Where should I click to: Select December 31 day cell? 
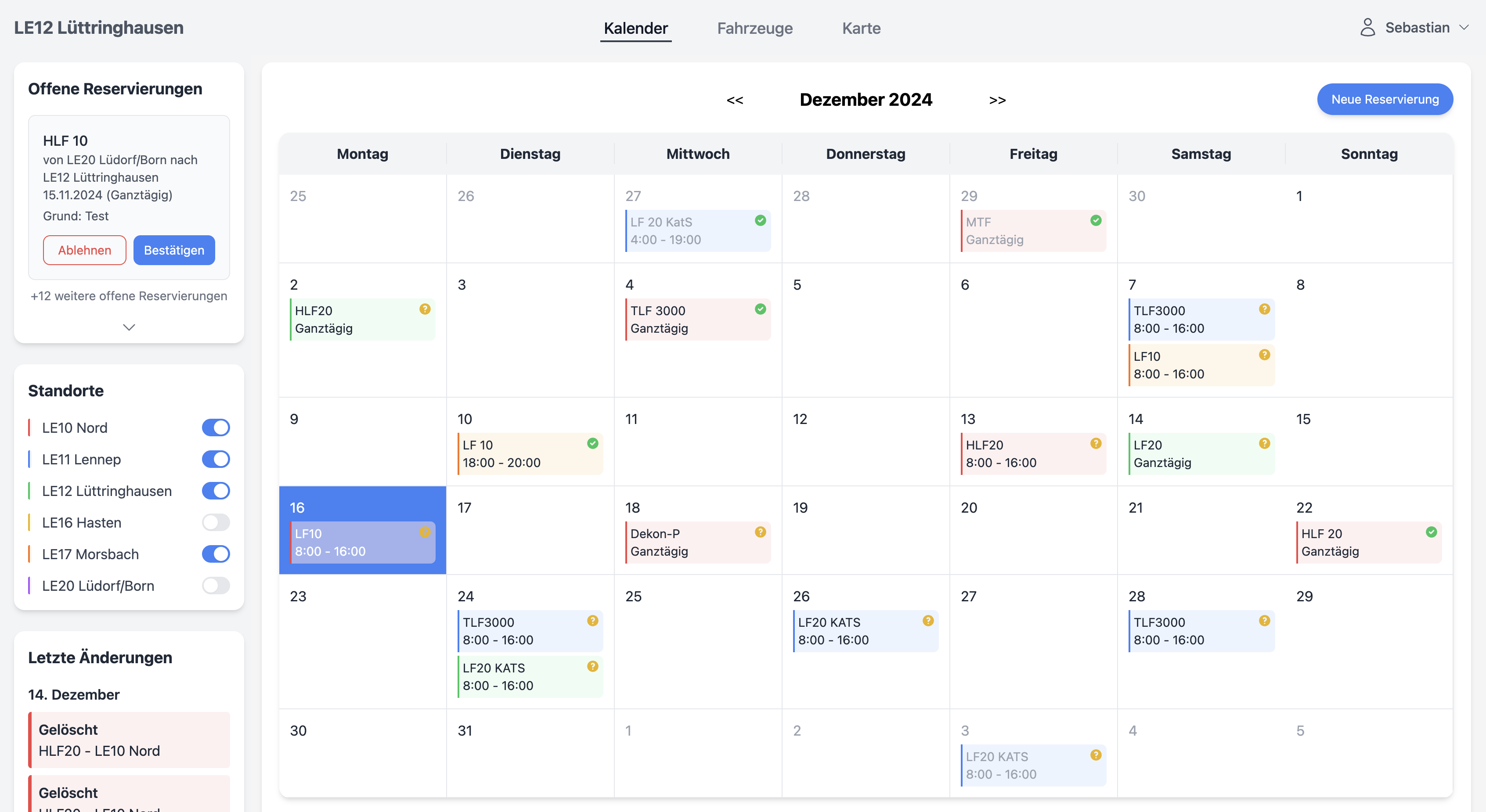pyautogui.click(x=530, y=753)
